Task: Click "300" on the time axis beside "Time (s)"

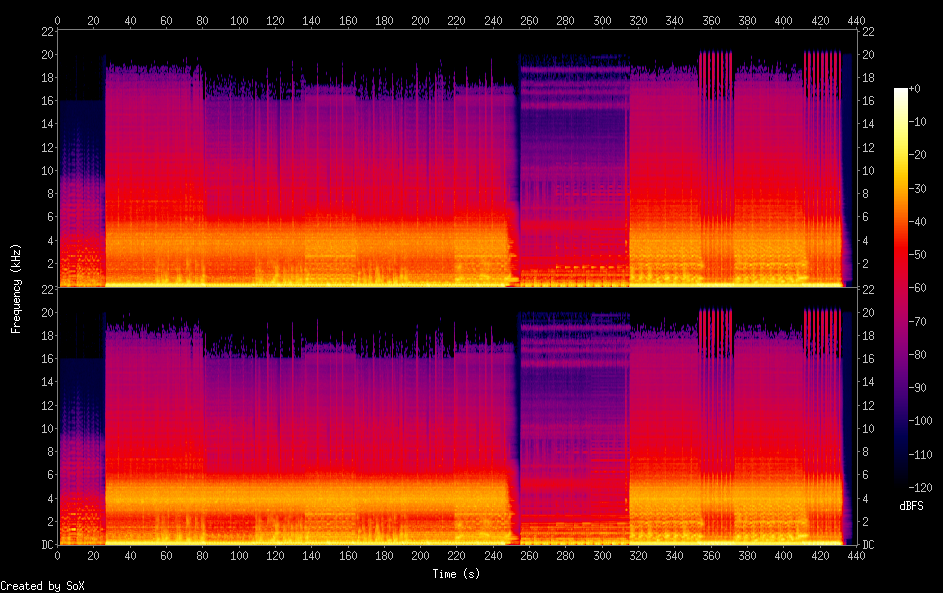Action: [602, 556]
